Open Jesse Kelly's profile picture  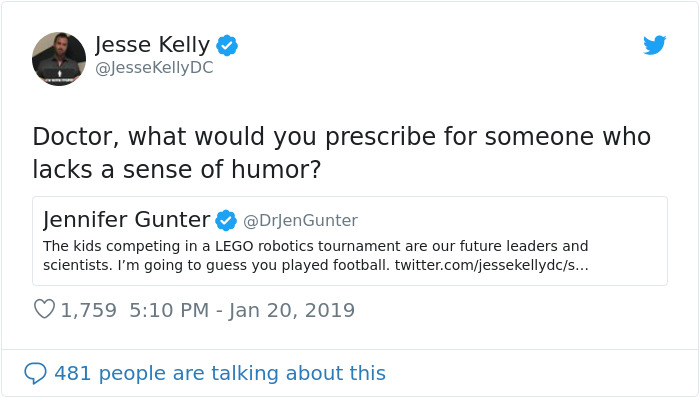click(59, 59)
